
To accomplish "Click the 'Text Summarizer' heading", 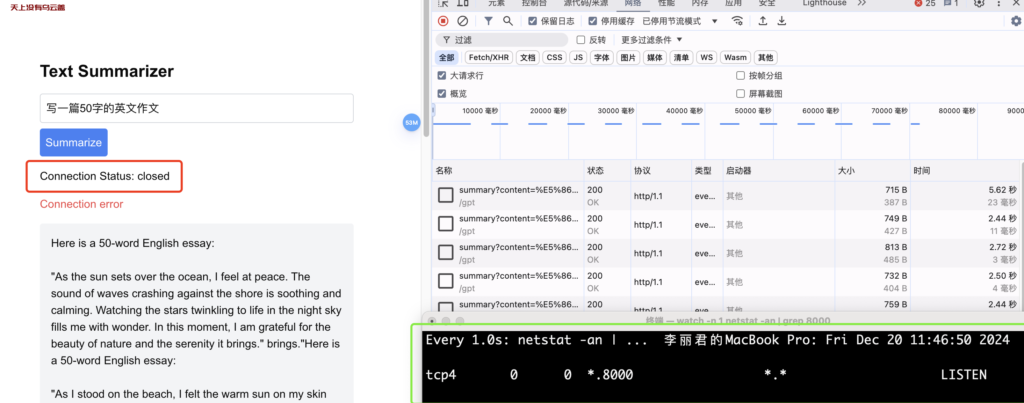I will 107,71.
